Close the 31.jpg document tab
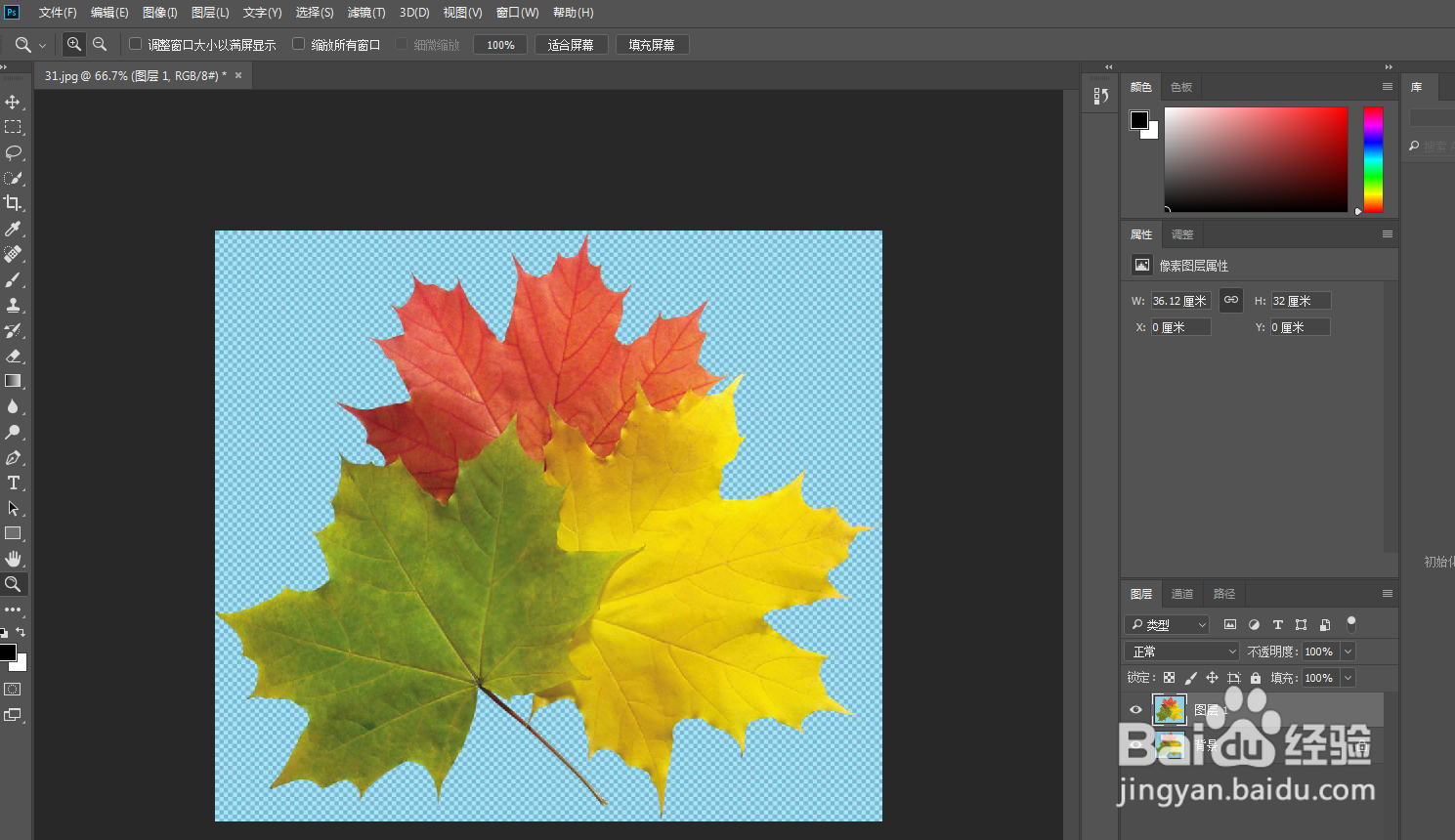 click(238, 75)
